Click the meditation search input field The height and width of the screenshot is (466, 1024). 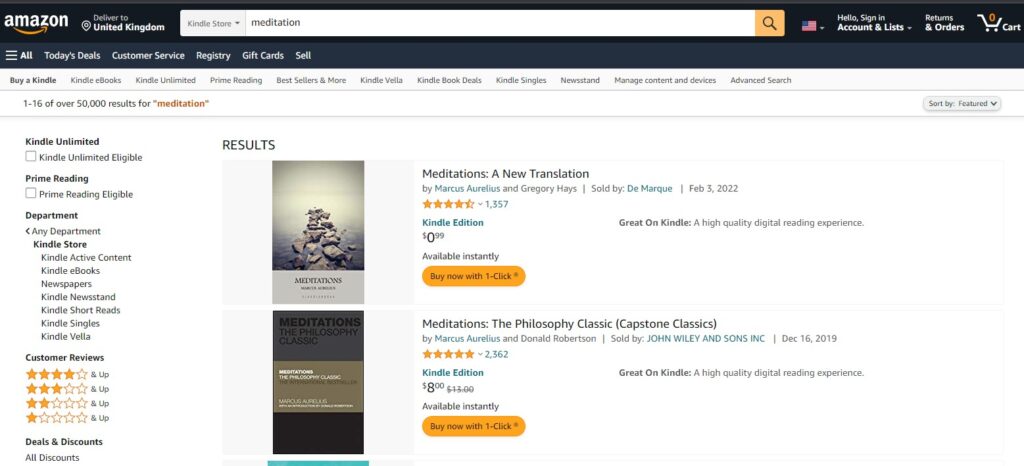click(x=500, y=23)
